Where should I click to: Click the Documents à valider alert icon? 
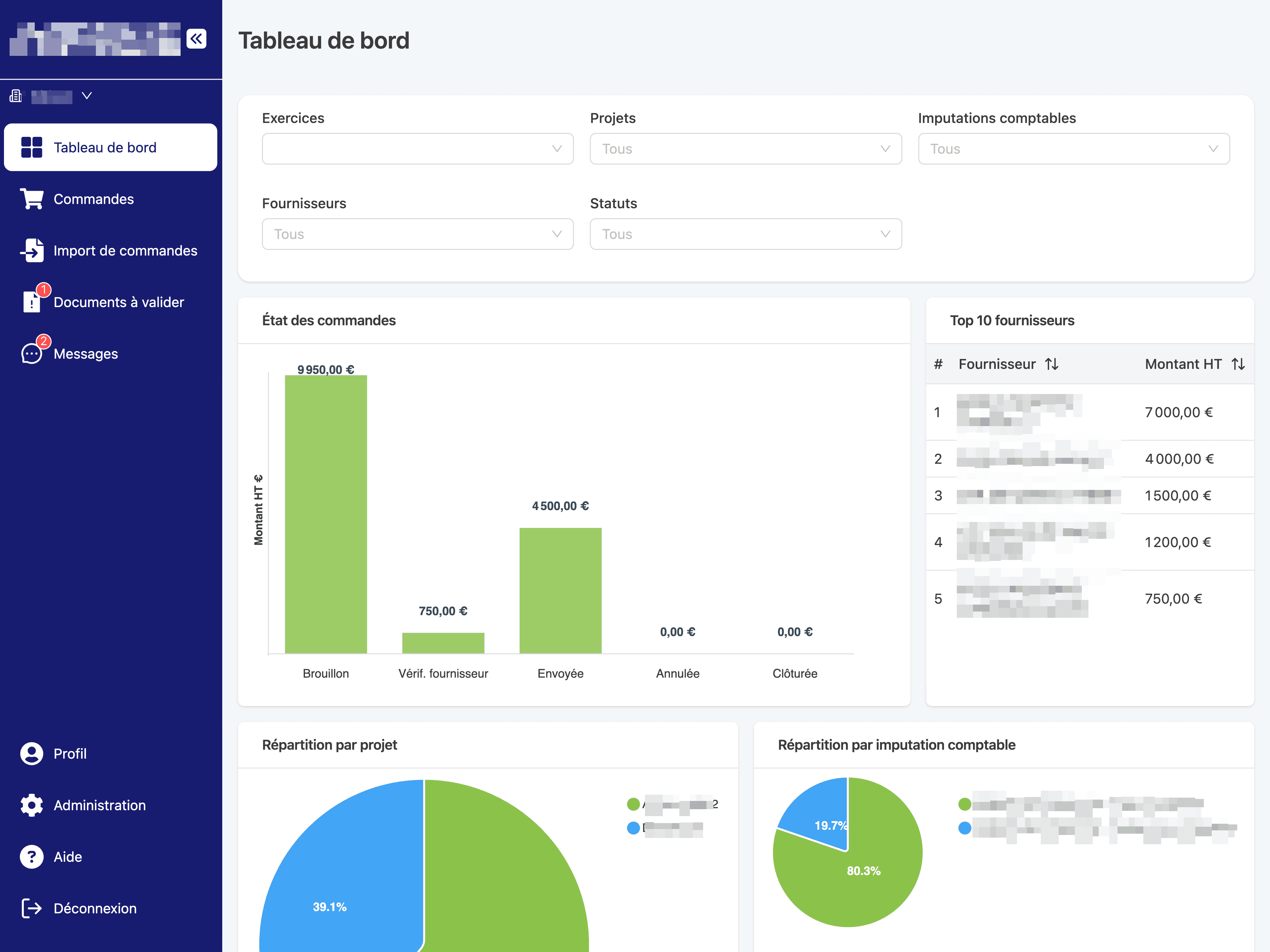32,302
